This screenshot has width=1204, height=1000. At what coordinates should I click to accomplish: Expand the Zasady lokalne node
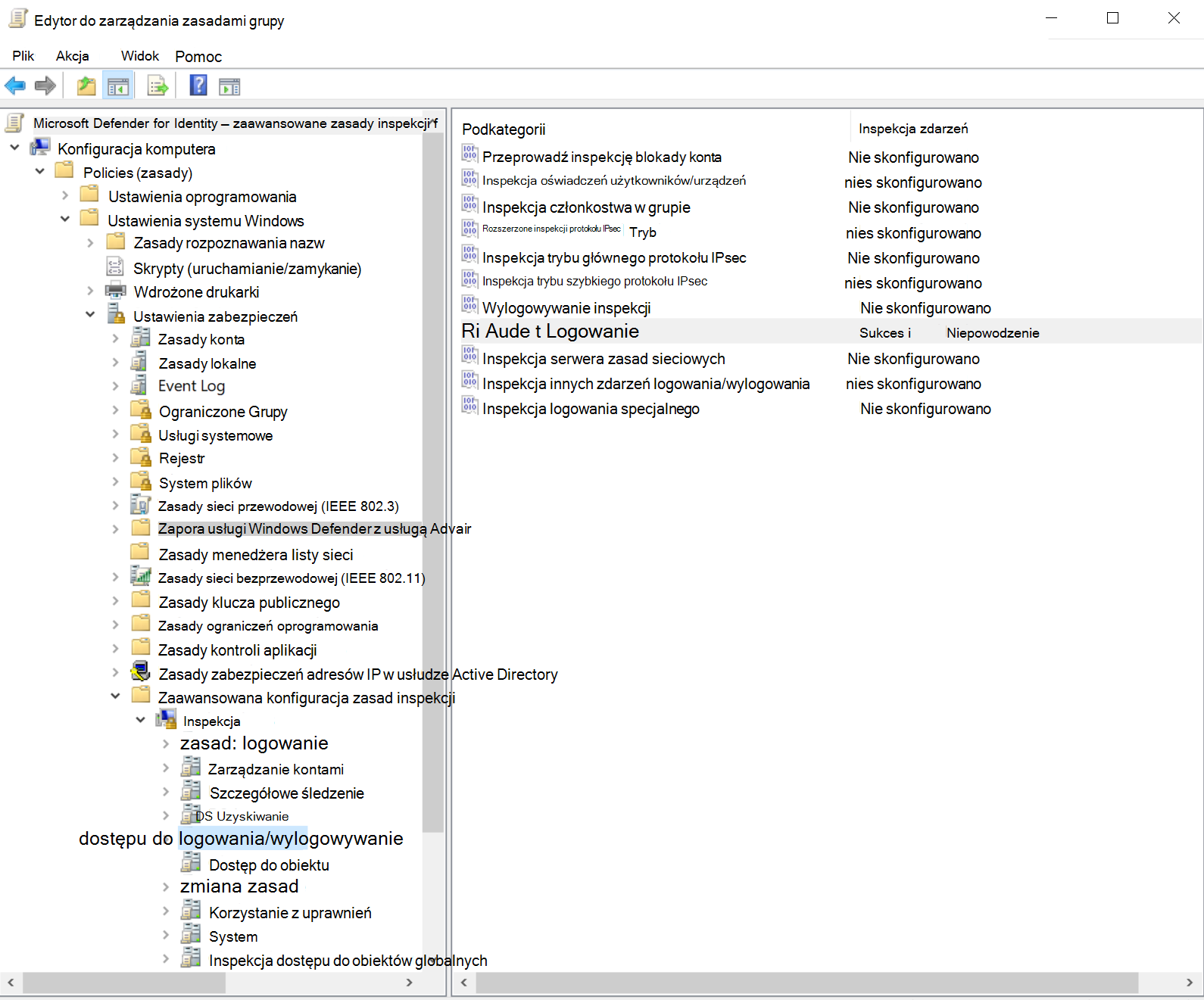[115, 362]
